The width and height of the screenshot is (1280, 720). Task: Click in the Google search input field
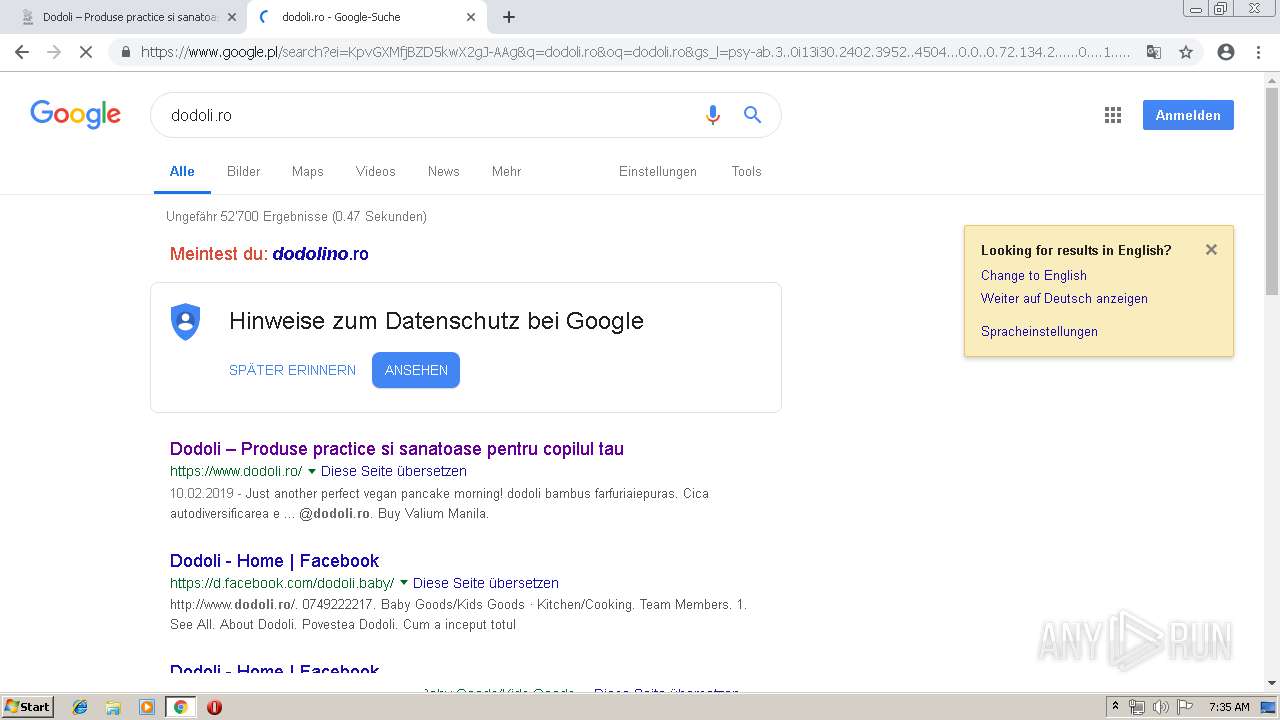click(x=430, y=115)
